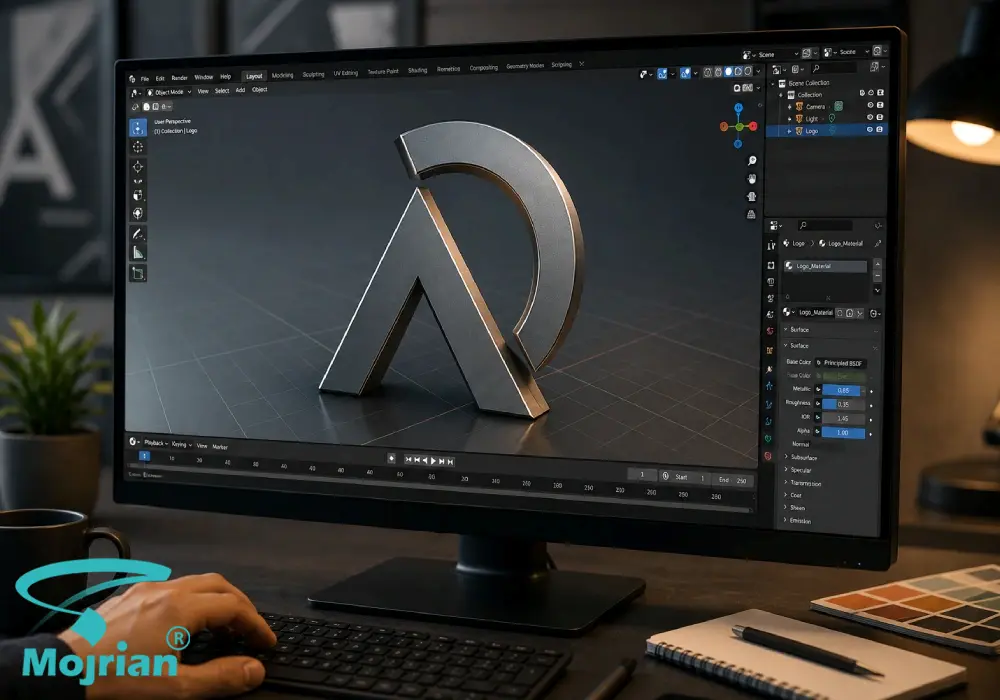Image resolution: width=1000 pixels, height=700 pixels.
Task: Activate the Measure ruler tool
Action: click(x=138, y=253)
